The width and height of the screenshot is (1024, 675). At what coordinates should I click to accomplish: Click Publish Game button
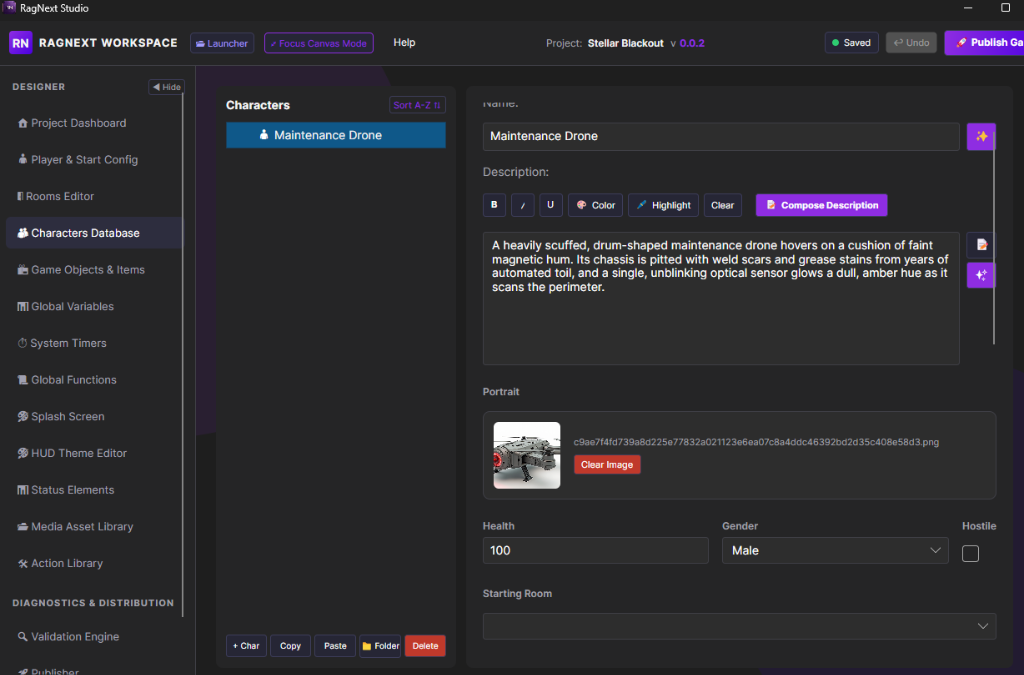(985, 42)
